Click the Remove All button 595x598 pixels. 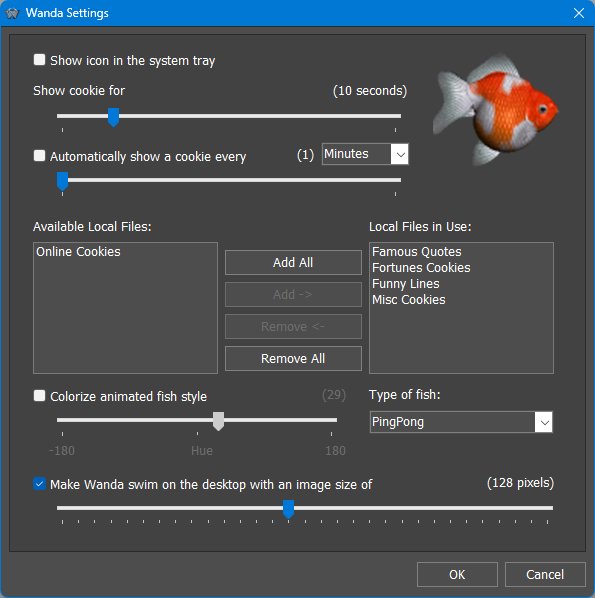pyautogui.click(x=293, y=358)
